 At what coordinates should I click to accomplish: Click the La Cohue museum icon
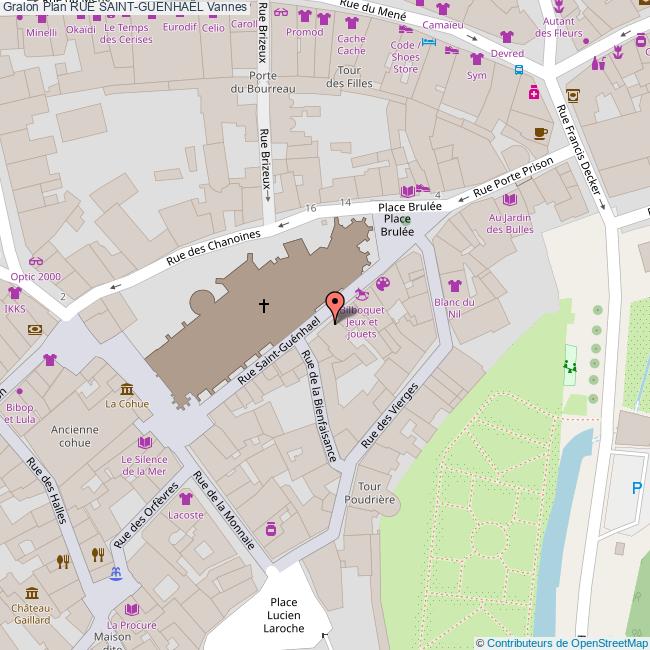tap(127, 388)
